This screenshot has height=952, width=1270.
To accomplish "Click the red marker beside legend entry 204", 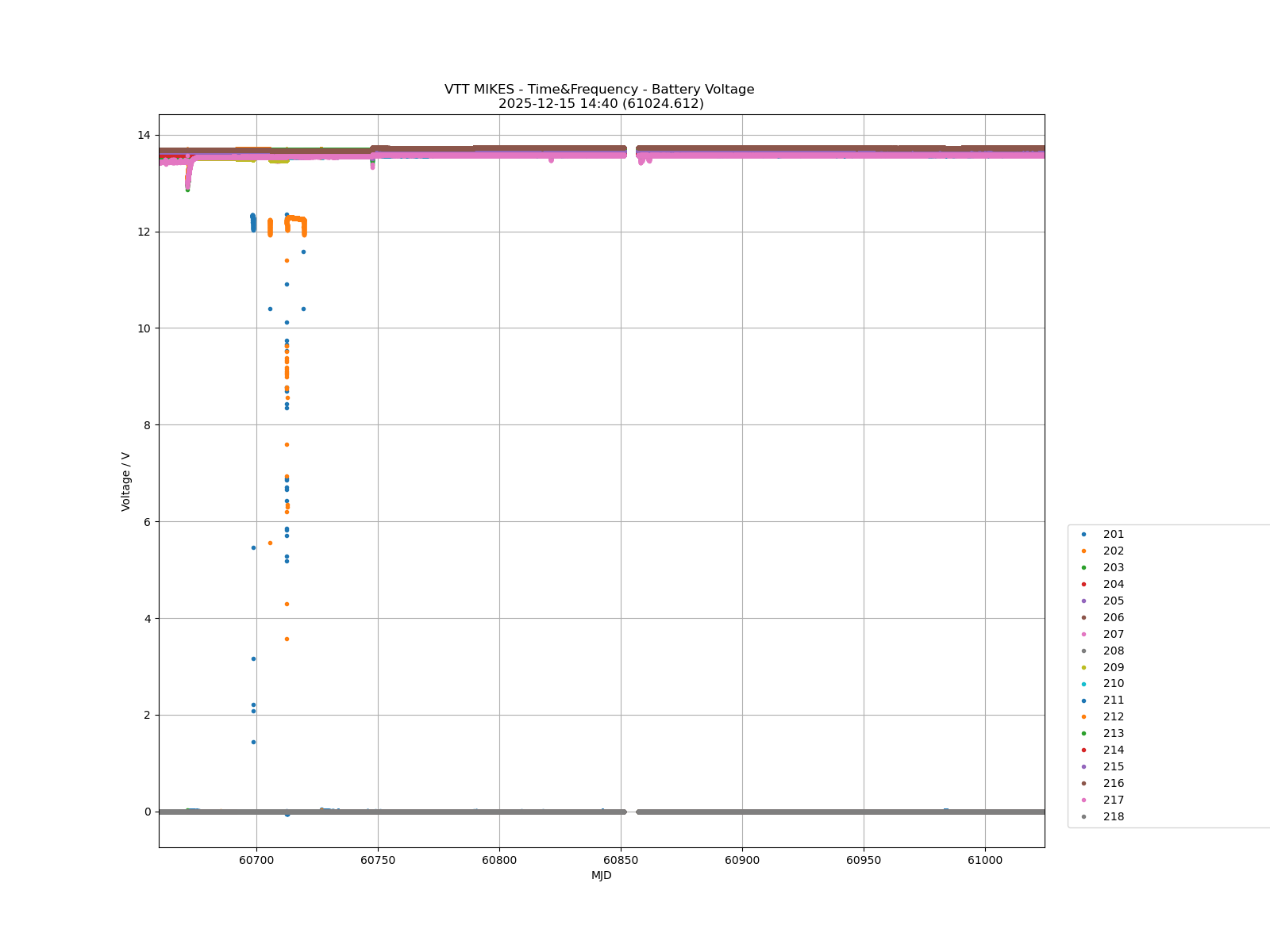I will coord(1083,585).
